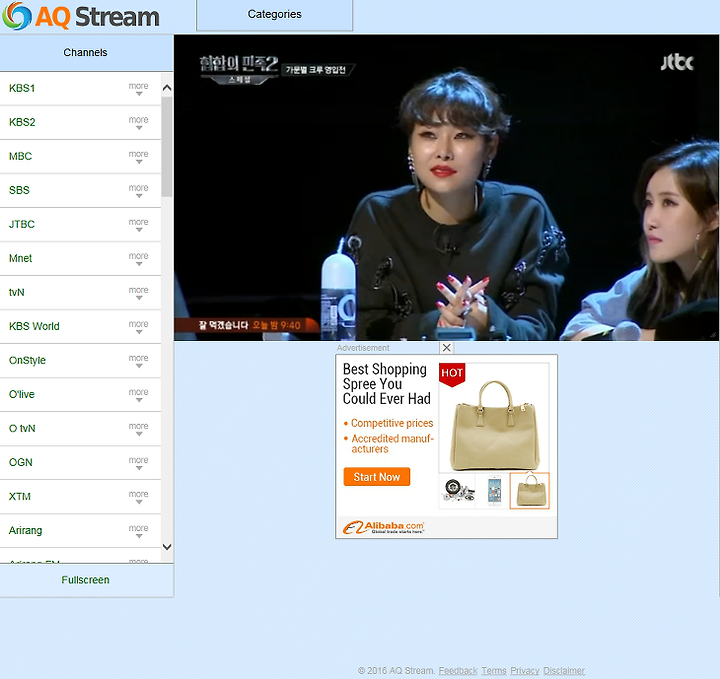
Task: Switch to the SBS channel
Action: coord(19,190)
